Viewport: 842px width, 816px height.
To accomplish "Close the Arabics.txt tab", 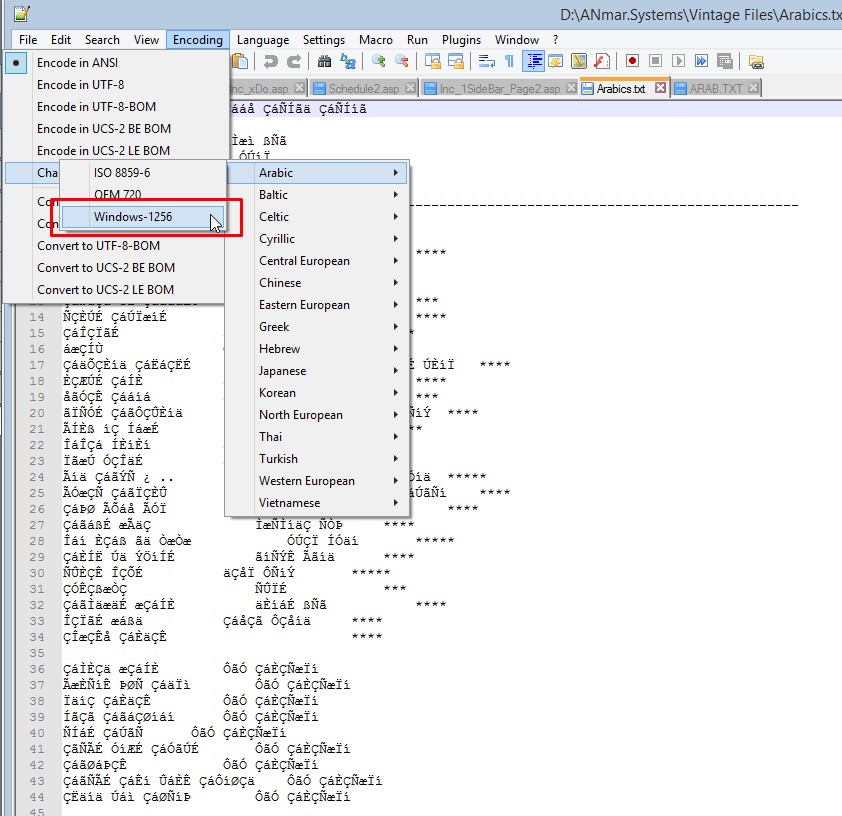I will coord(660,88).
